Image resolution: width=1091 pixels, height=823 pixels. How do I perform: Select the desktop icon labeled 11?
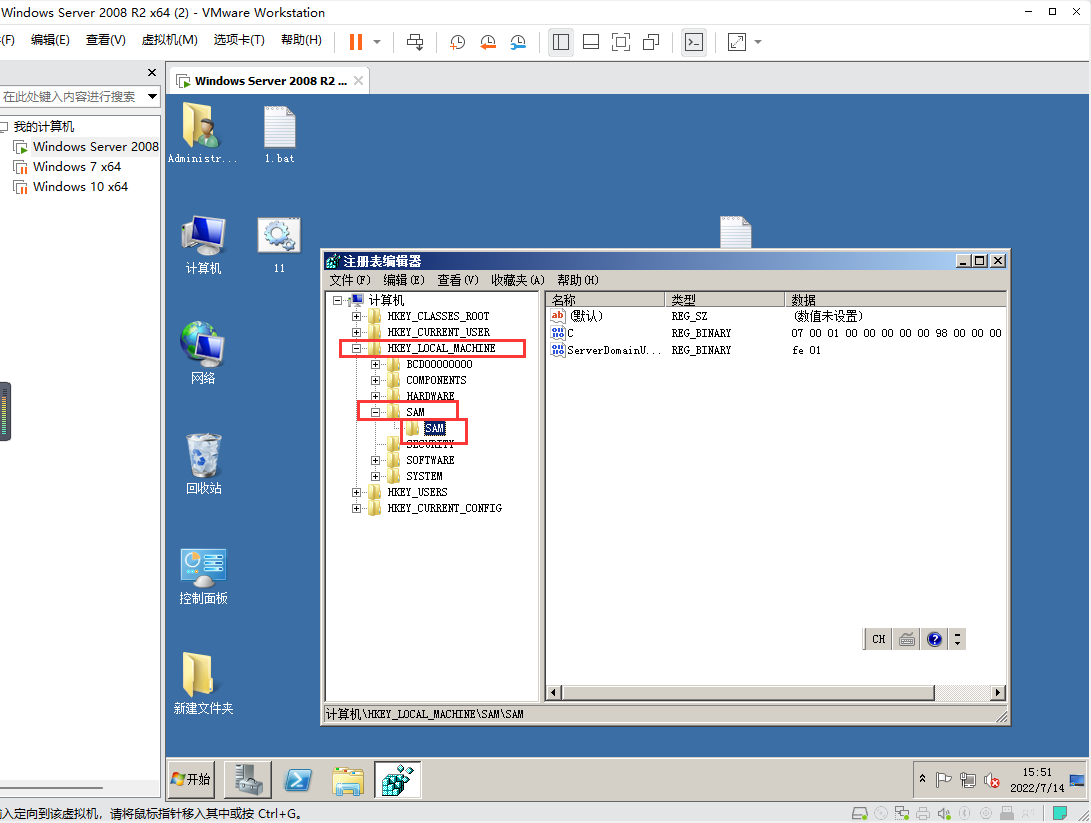coord(279,244)
